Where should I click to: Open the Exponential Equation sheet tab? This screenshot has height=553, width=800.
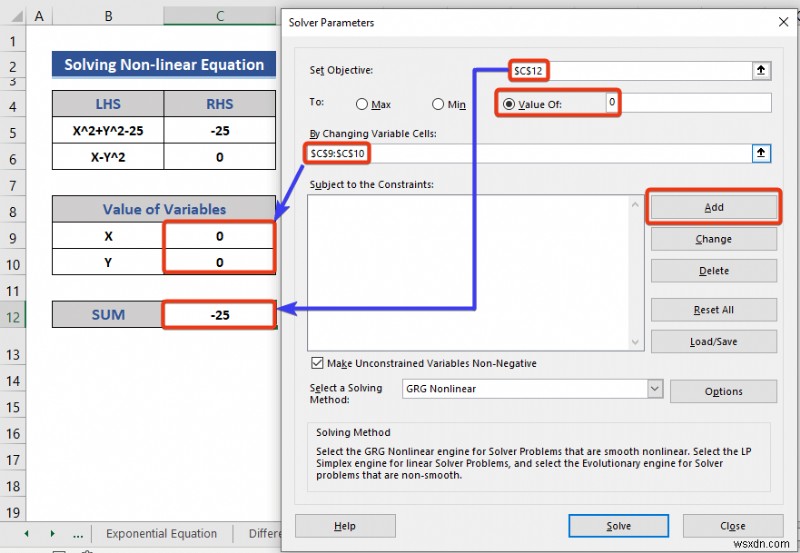pos(161,534)
